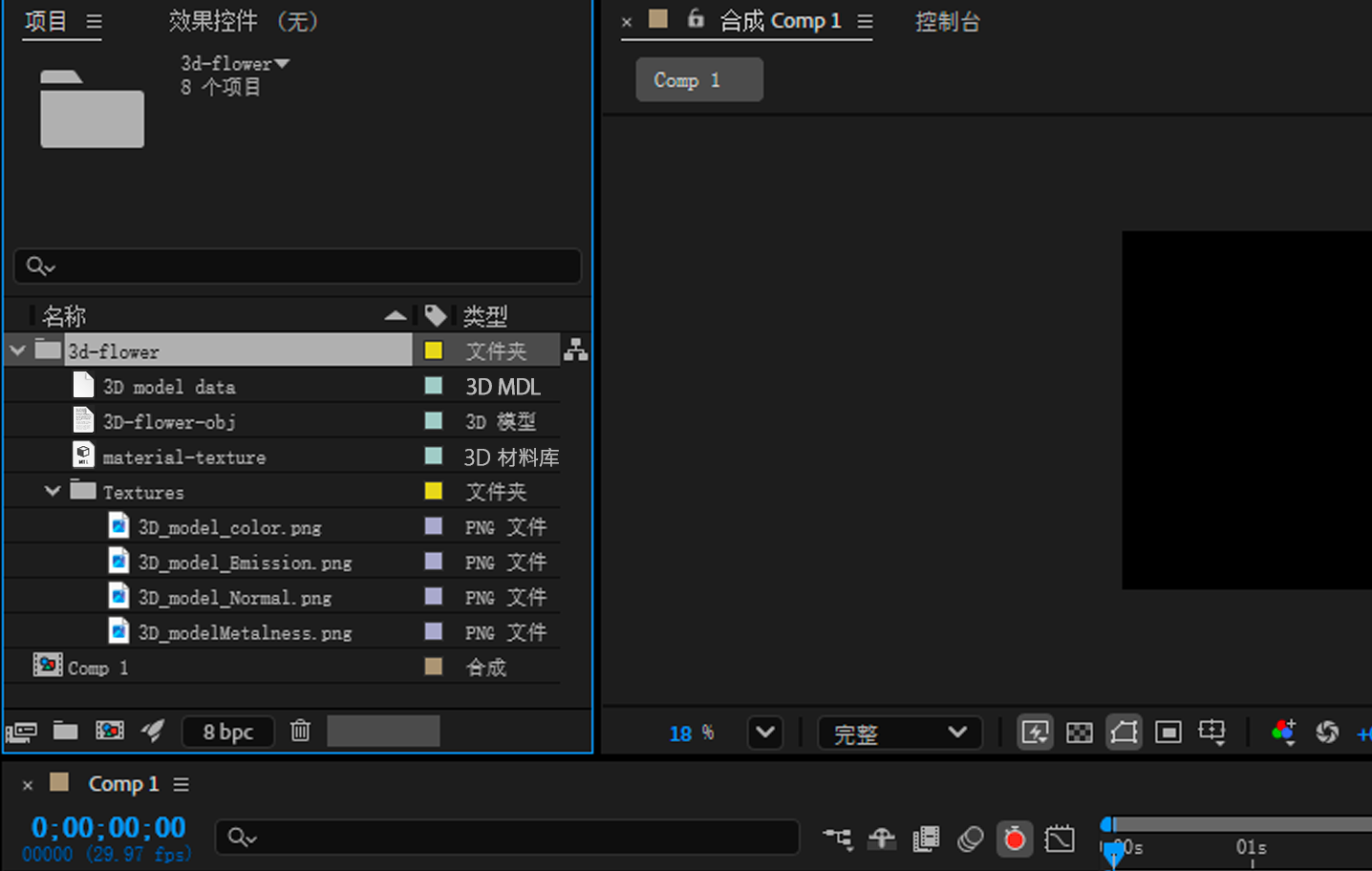
Task: Open the interpret footage icon in project panel
Action: [21, 733]
